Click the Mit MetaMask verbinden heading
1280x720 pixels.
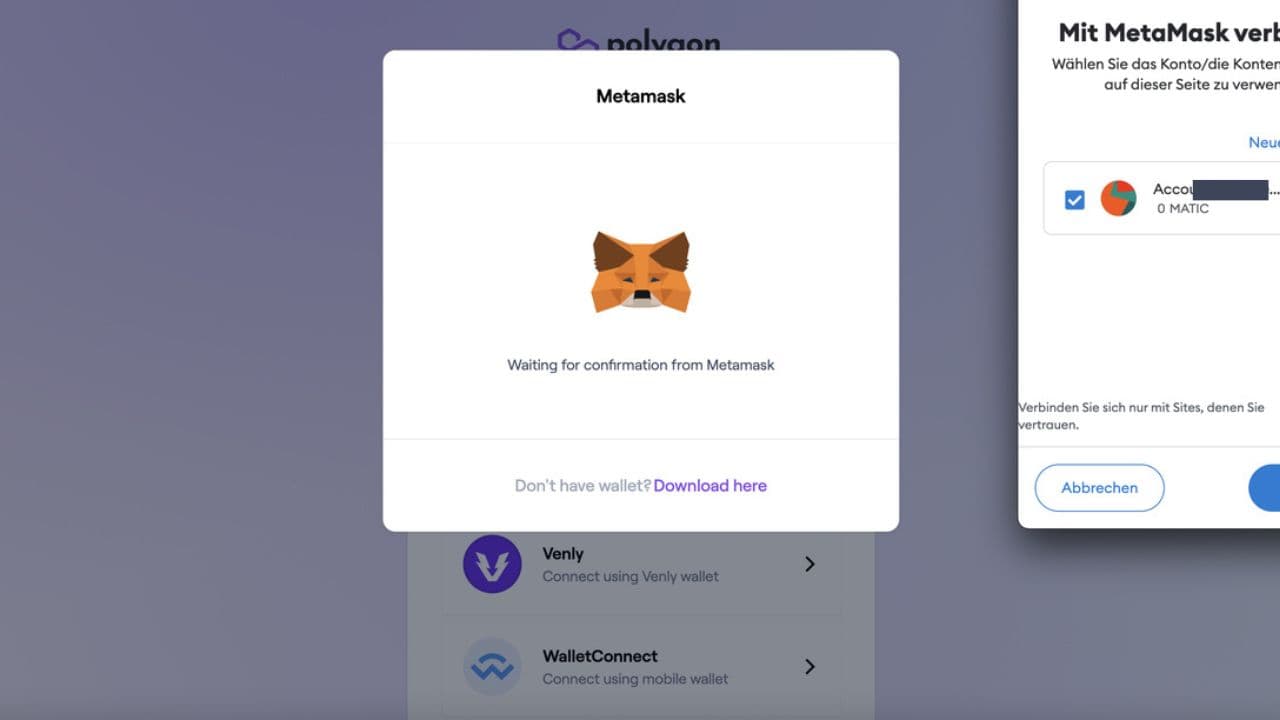1169,32
